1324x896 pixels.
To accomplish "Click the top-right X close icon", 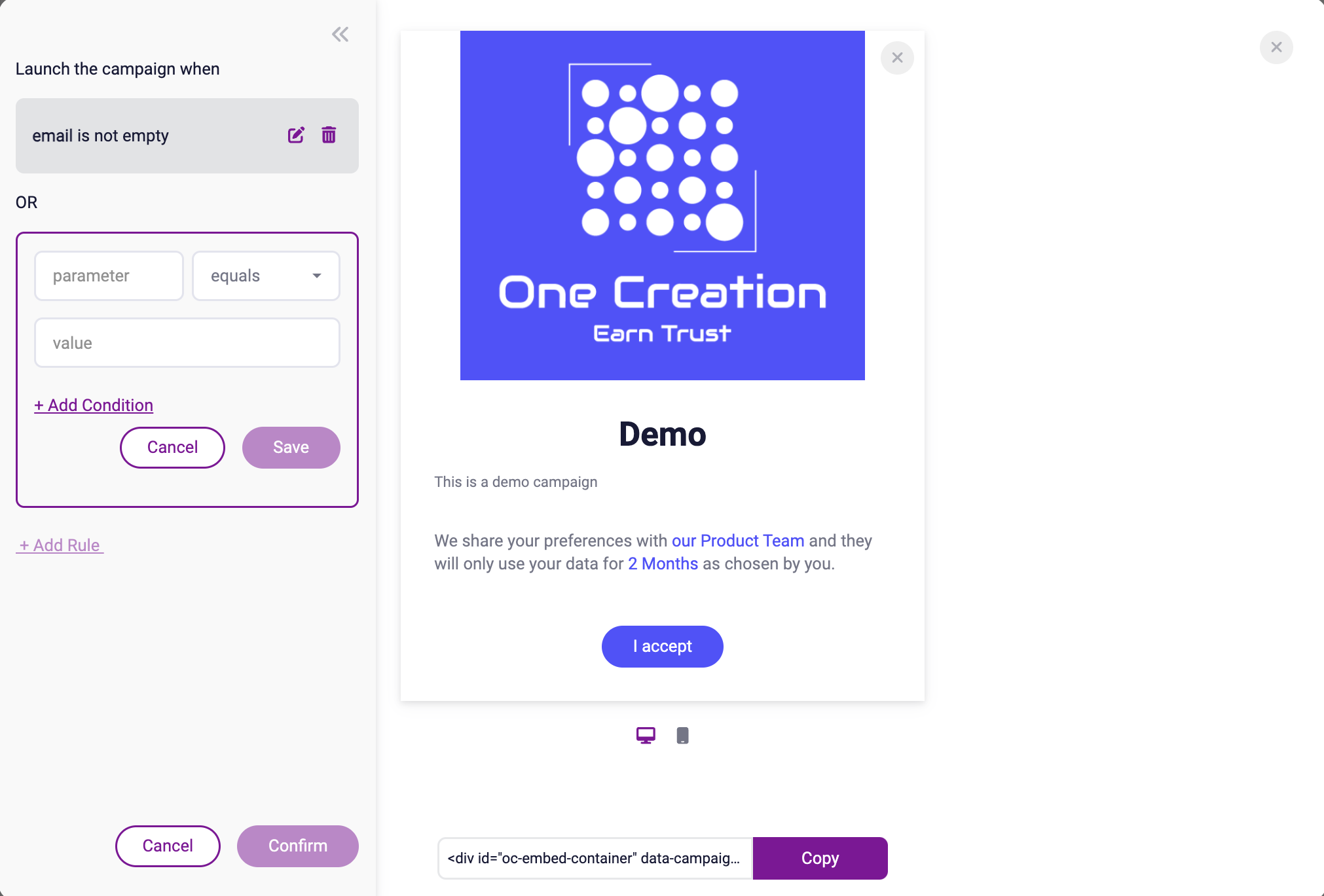I will click(x=1277, y=47).
